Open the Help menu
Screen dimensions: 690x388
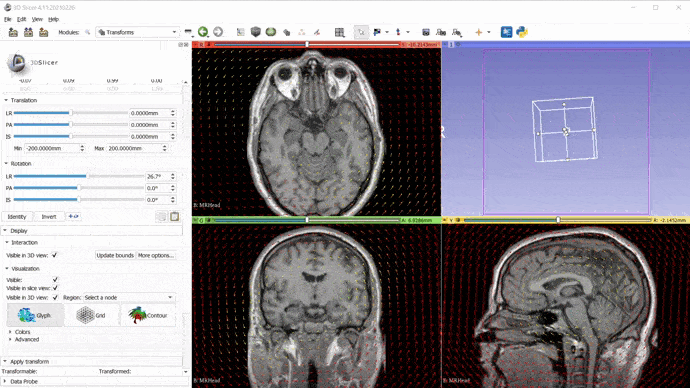point(53,19)
